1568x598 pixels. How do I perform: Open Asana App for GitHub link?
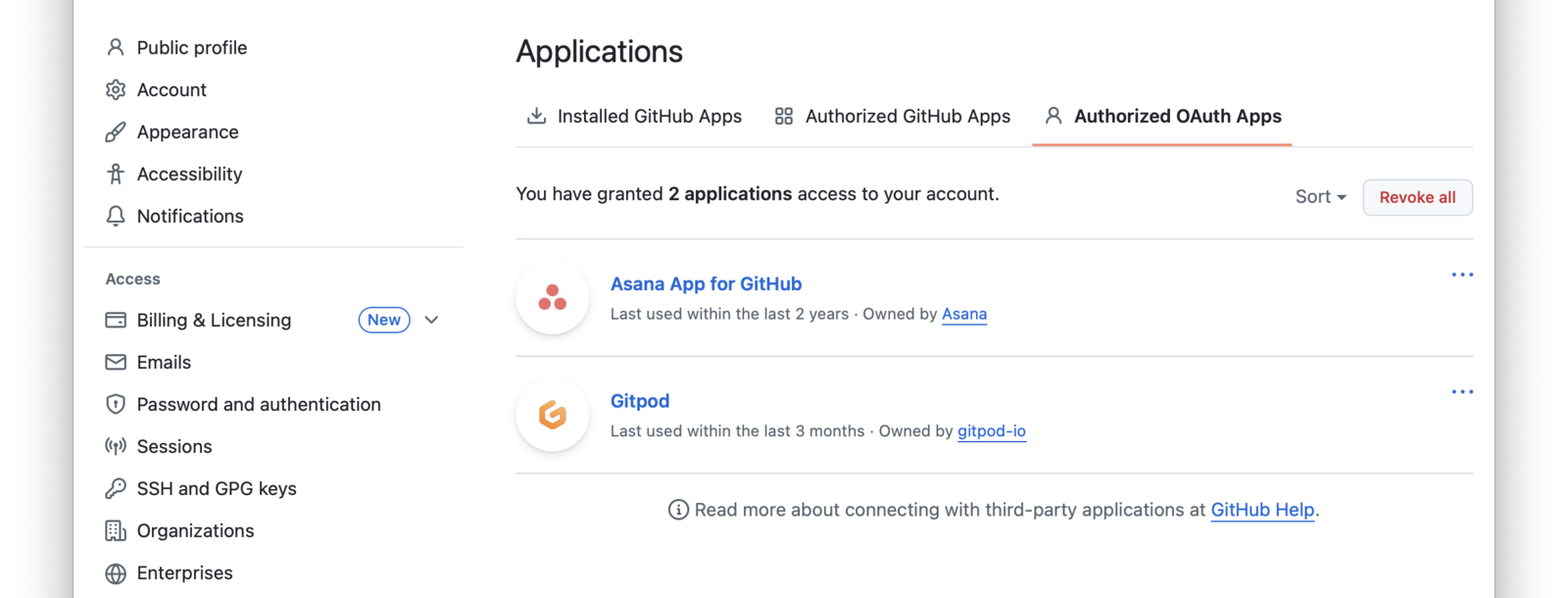pos(706,283)
